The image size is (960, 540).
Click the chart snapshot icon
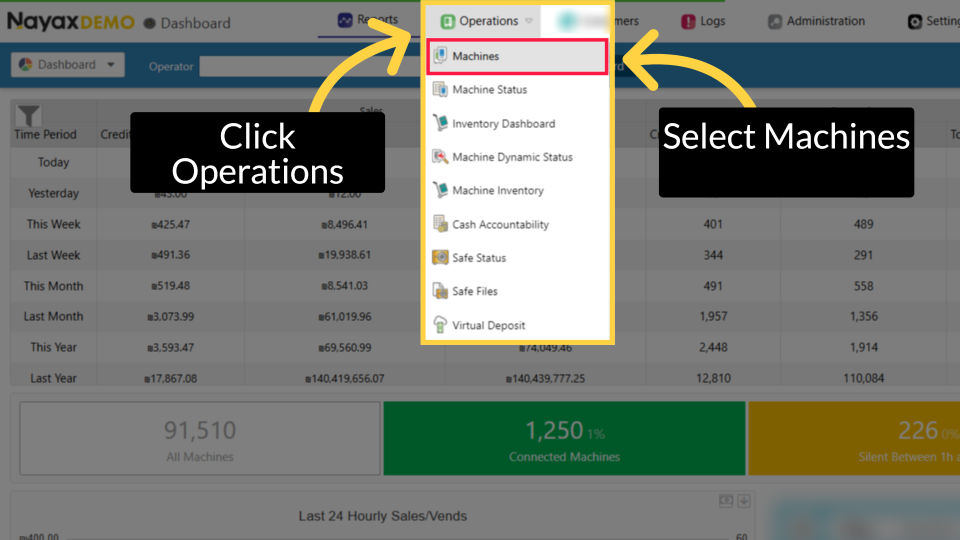[726, 501]
